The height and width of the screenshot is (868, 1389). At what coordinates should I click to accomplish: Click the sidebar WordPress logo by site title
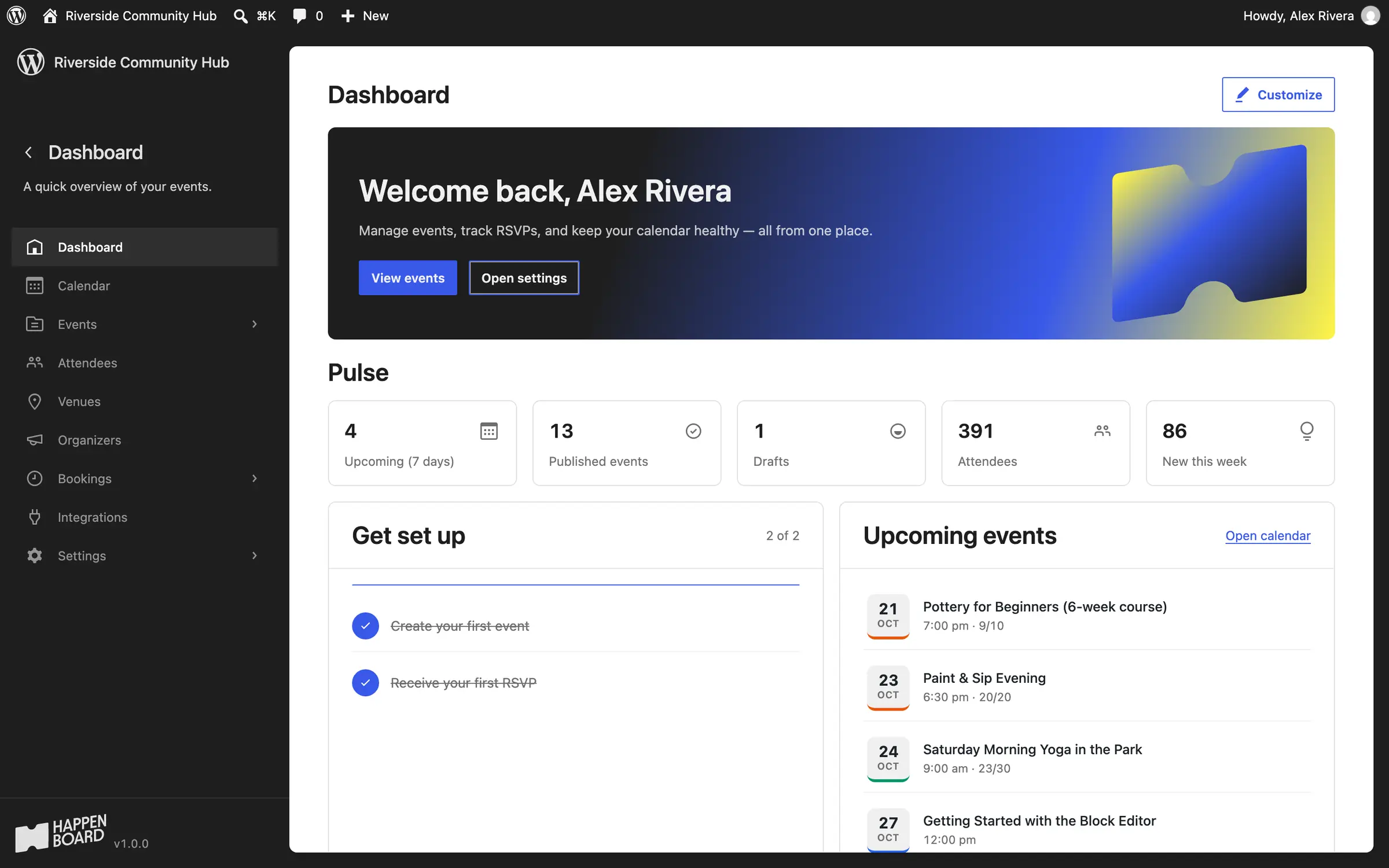pos(31,62)
